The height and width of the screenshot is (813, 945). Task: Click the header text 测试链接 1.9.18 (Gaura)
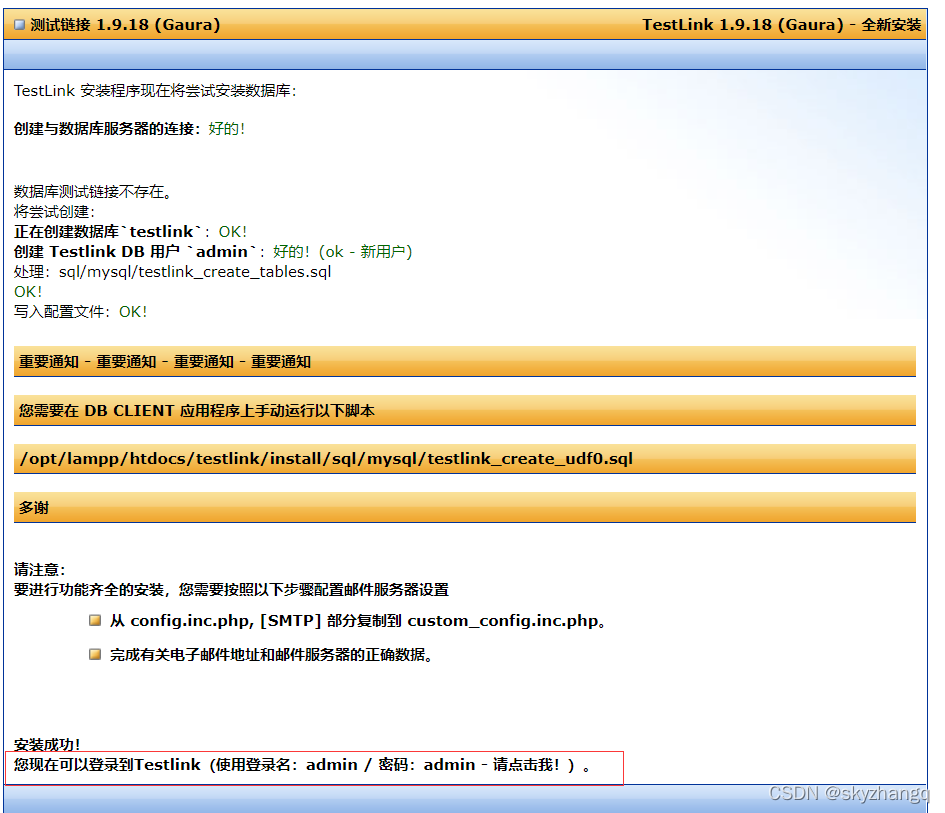pyautogui.click(x=125, y=25)
